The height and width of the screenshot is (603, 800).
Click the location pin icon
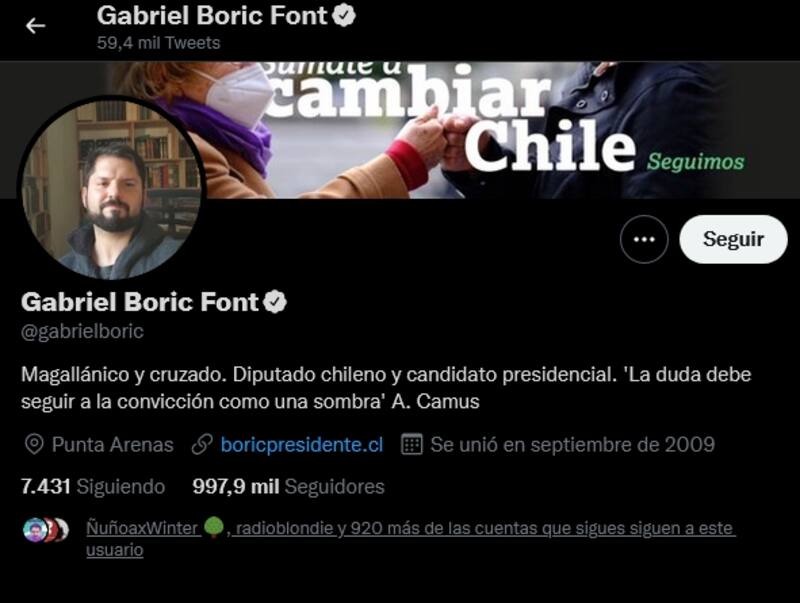34,444
